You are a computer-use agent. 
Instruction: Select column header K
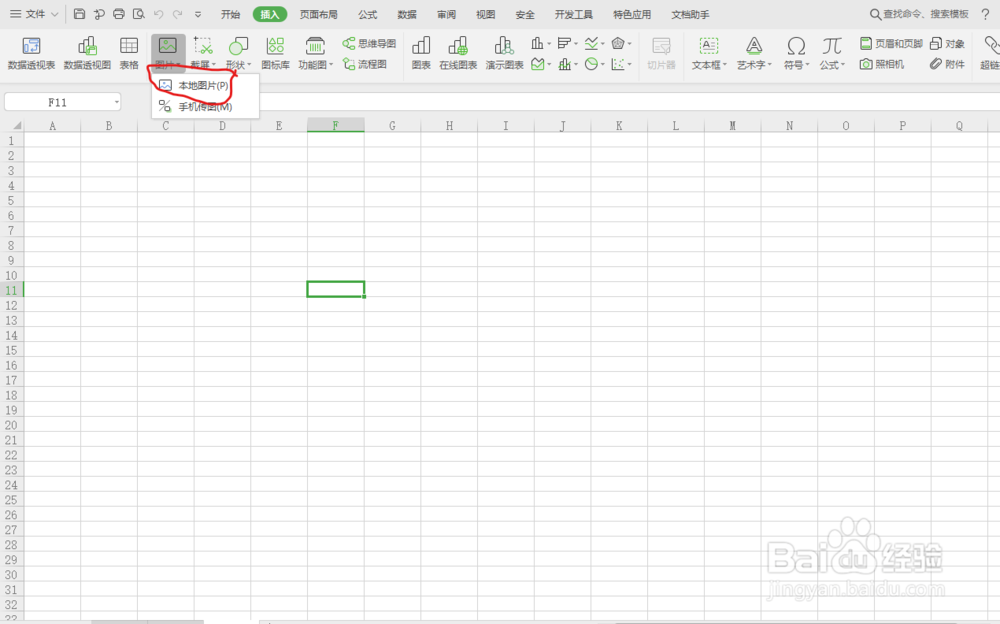619,125
